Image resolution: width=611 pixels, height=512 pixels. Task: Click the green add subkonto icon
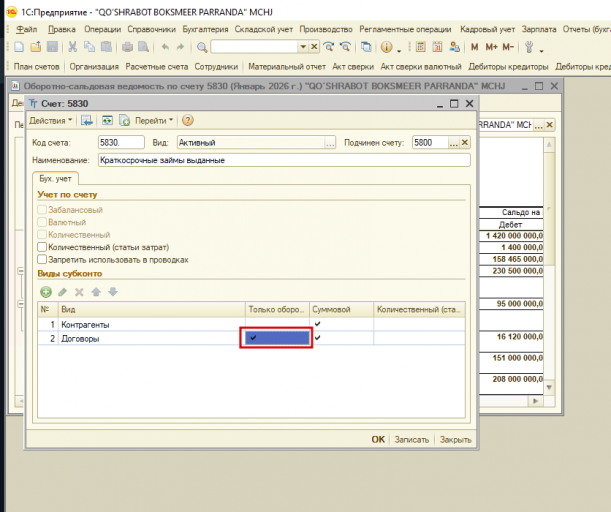(46, 292)
